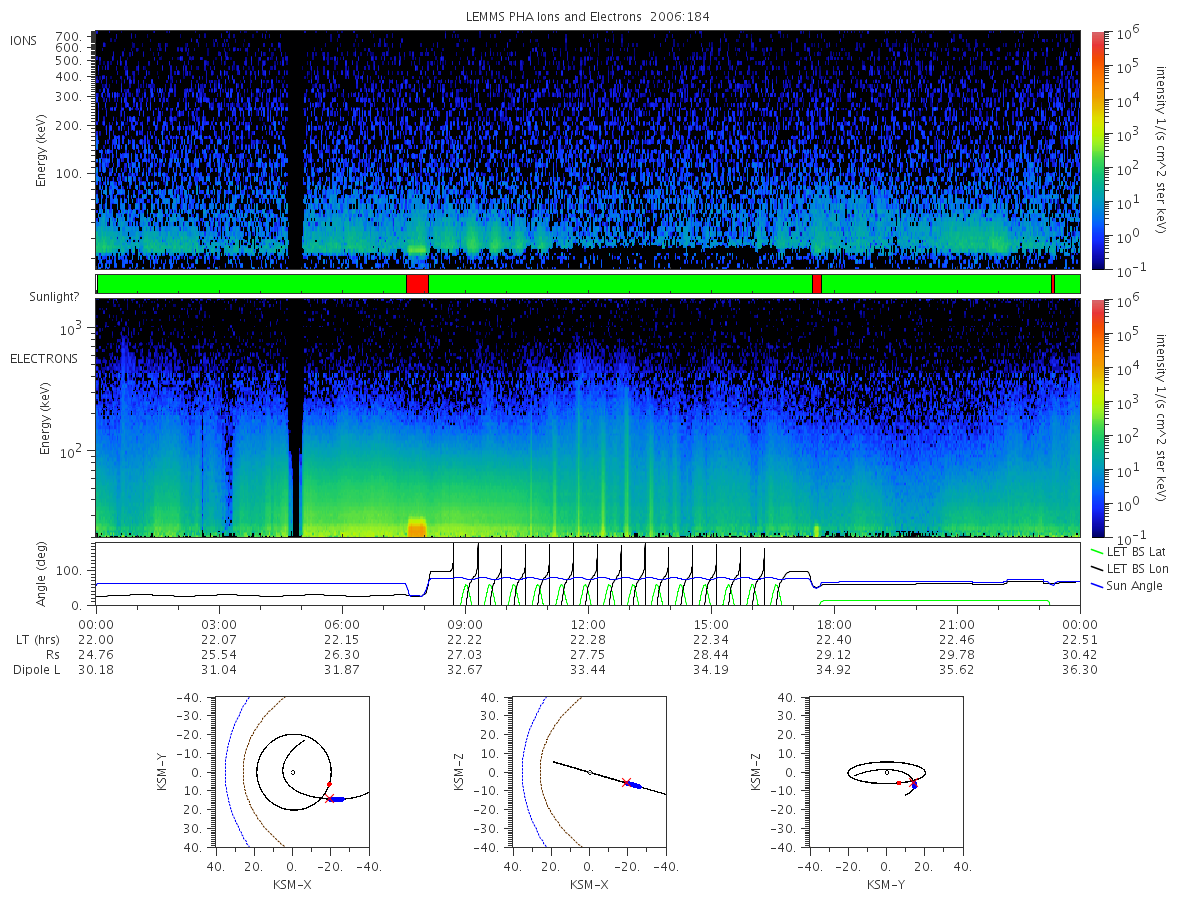Viewport: 1200px width, 900px height.
Task: Click the blue spacecraft track in KSM-Y/KSM-Z plot
Action: point(914,784)
